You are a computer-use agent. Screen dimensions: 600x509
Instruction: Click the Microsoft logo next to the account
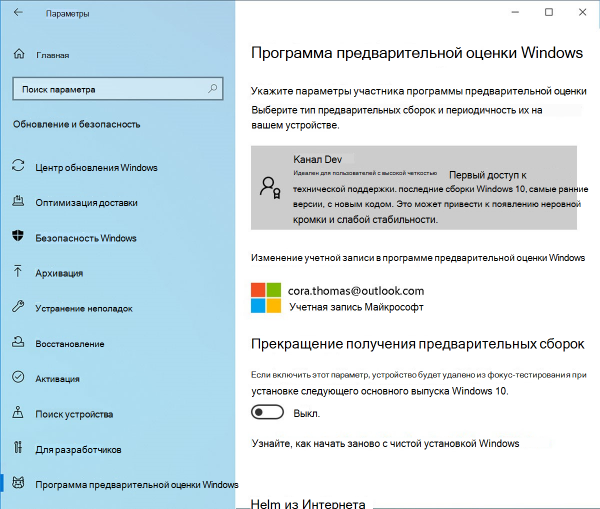tap(266, 298)
